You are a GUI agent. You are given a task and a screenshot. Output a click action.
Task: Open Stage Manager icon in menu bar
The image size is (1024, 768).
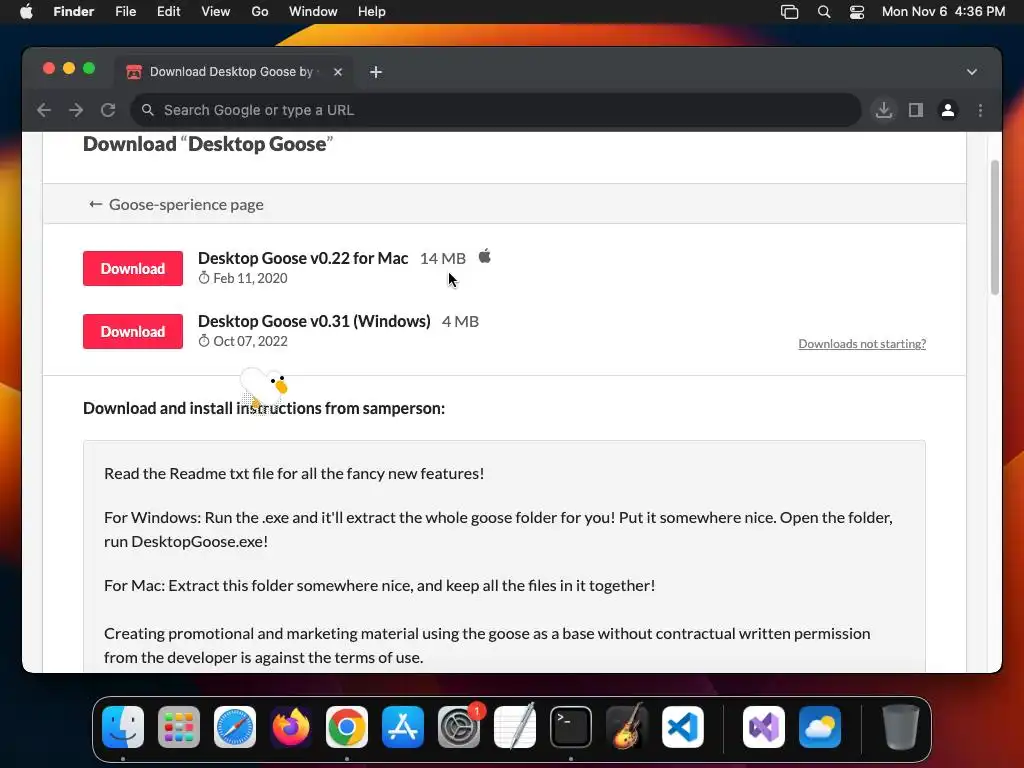790,12
